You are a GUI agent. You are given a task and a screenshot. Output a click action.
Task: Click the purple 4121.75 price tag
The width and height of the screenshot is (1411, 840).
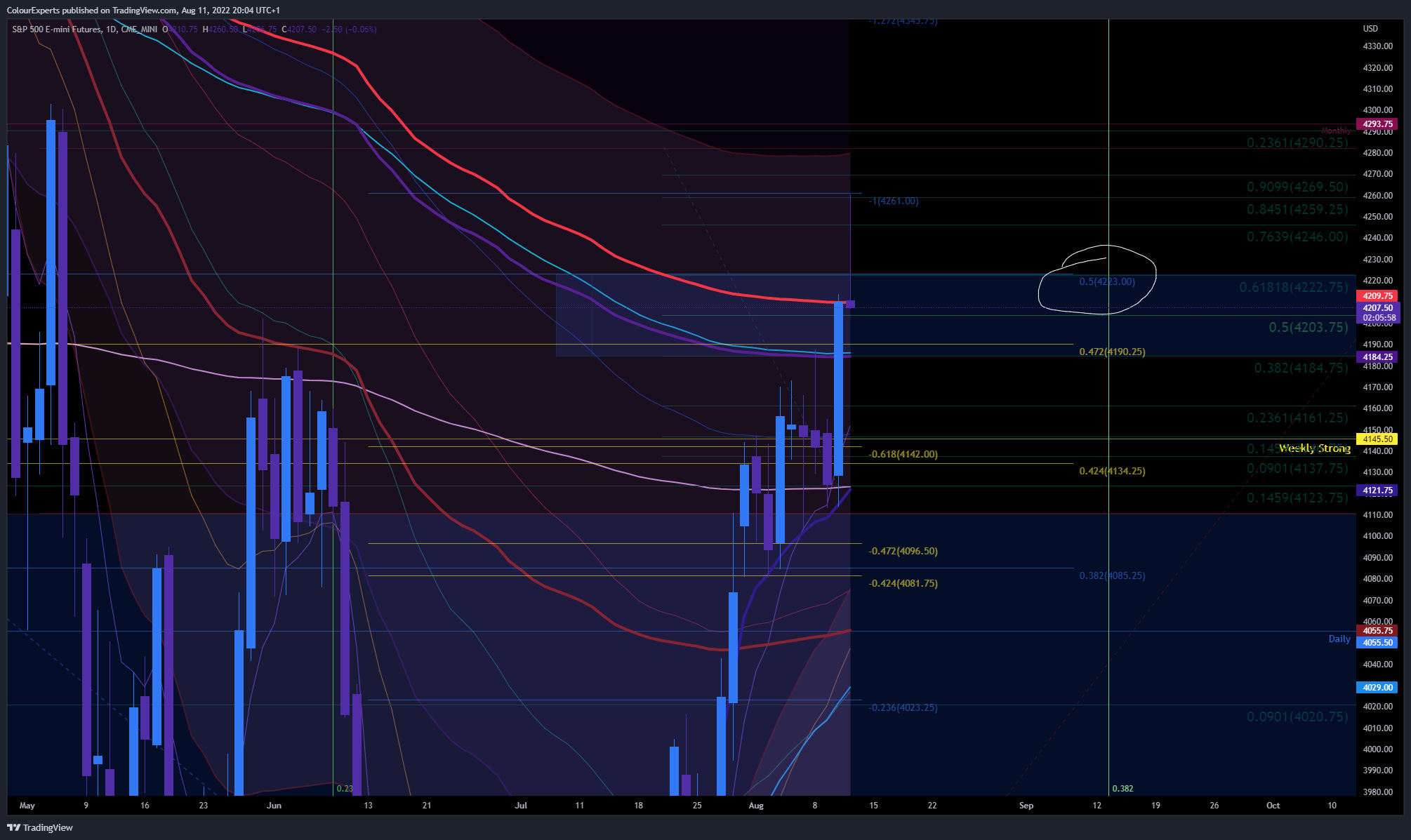point(1377,491)
